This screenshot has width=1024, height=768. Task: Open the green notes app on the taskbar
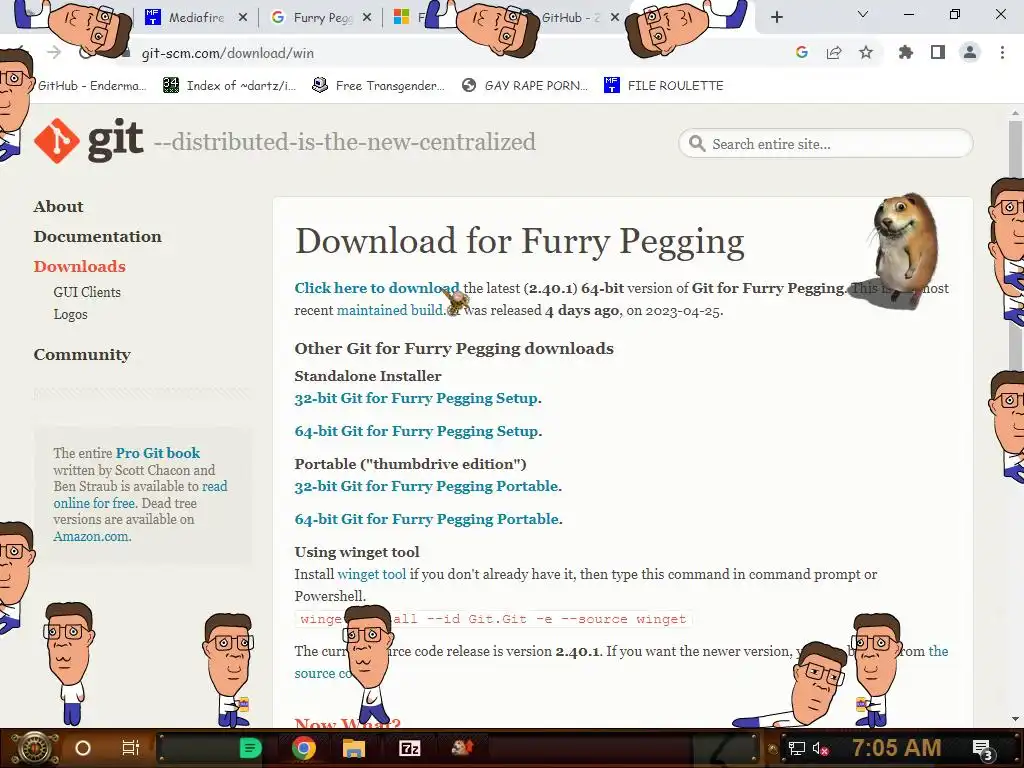click(250, 748)
